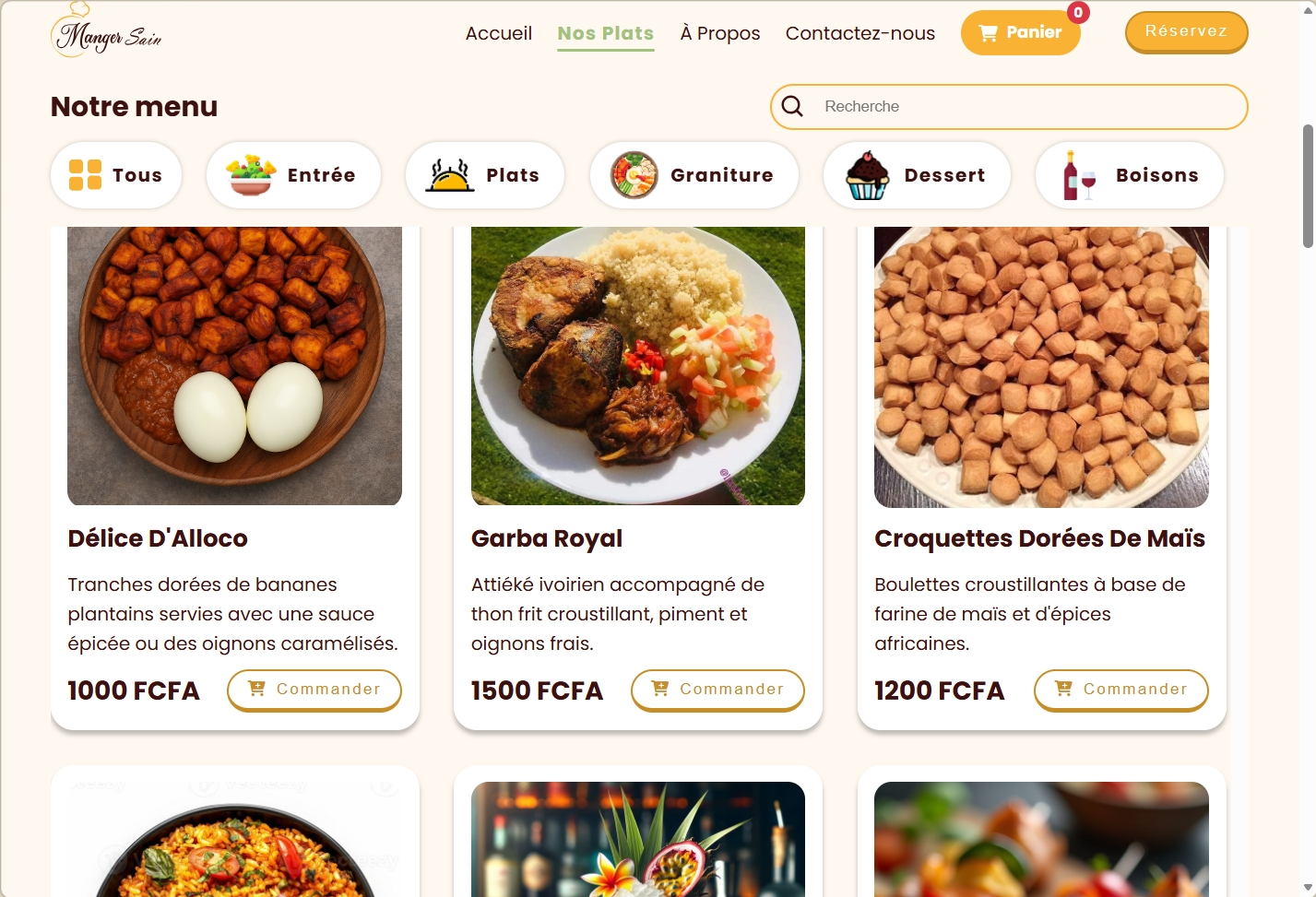1316x897 pixels.
Task: Focus the Recherche search field
Action: tap(1024, 107)
